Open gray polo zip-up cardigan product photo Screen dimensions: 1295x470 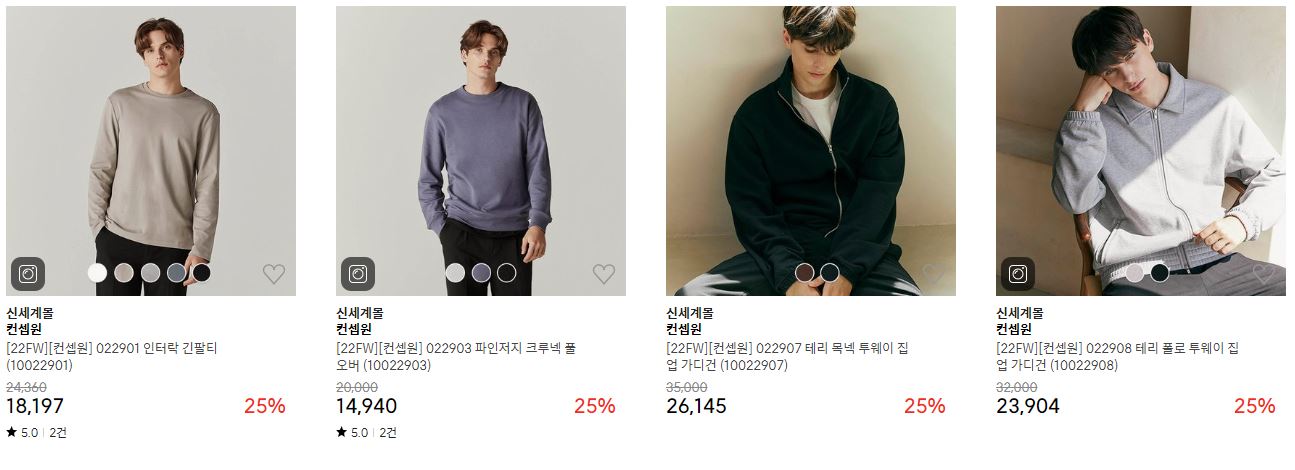pyautogui.click(x=1141, y=151)
